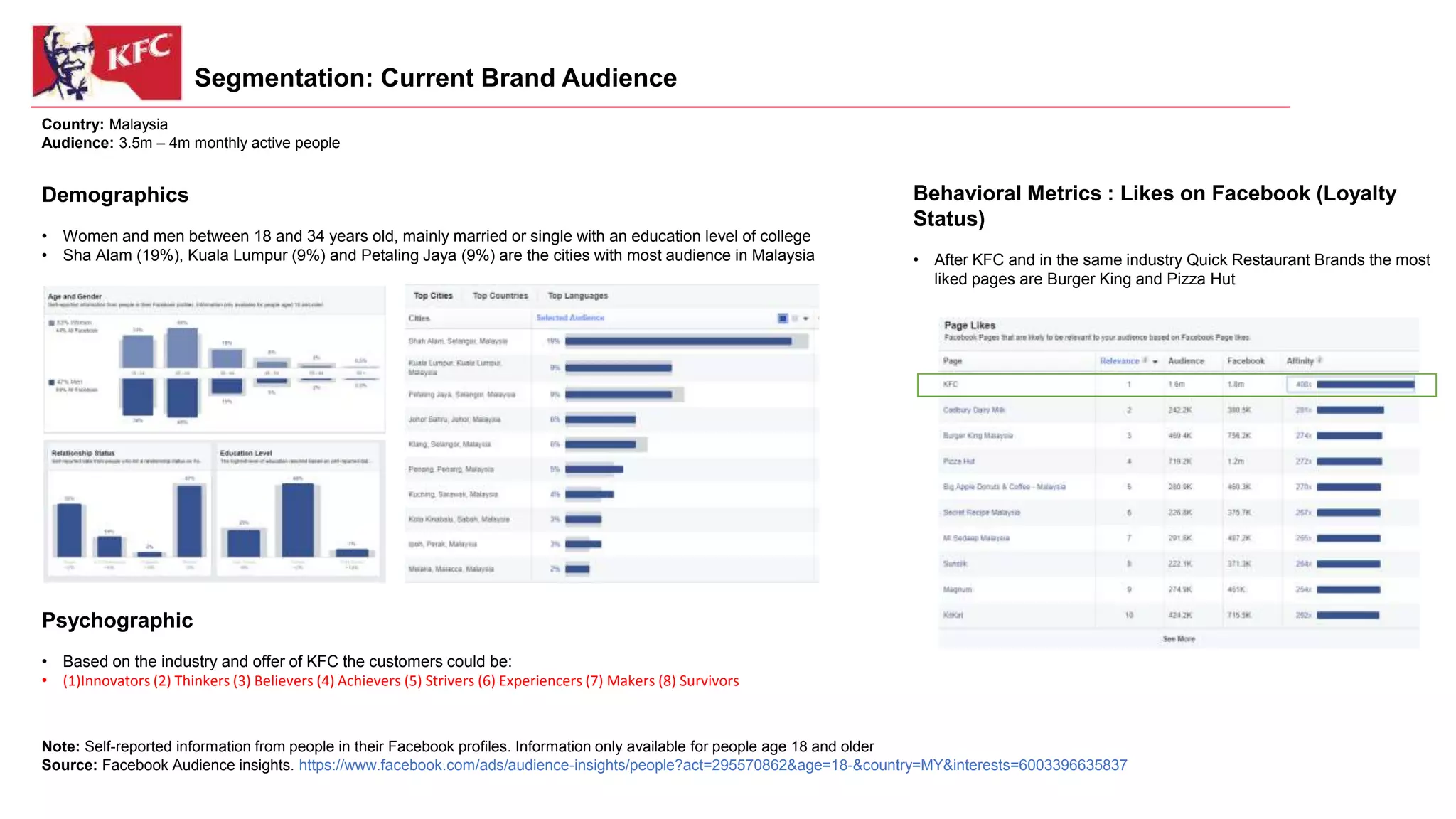The image size is (1456, 819).
Task: Expand the See More page likes row
Action: point(1178,639)
